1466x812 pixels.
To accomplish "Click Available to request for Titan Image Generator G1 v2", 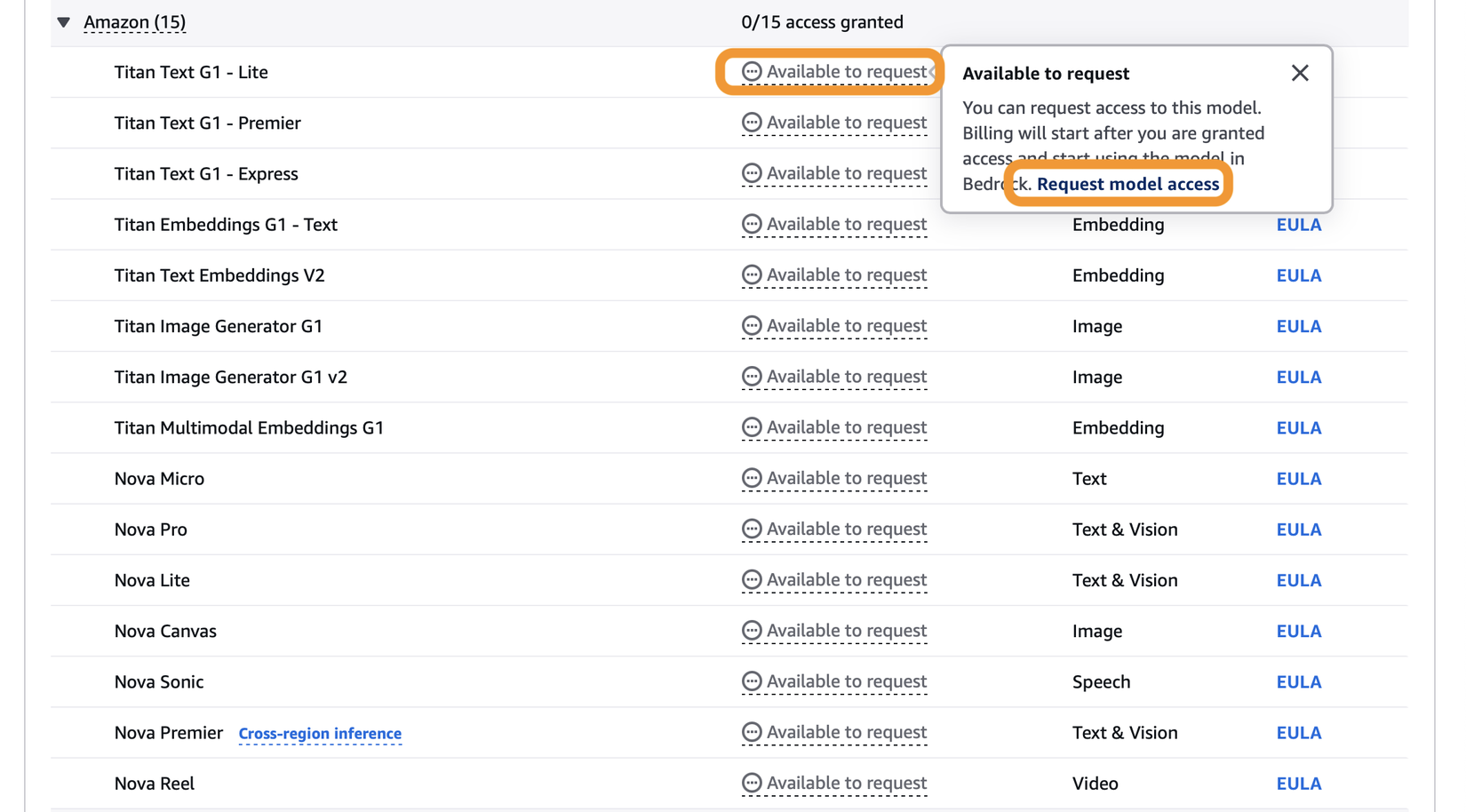I will click(846, 377).
